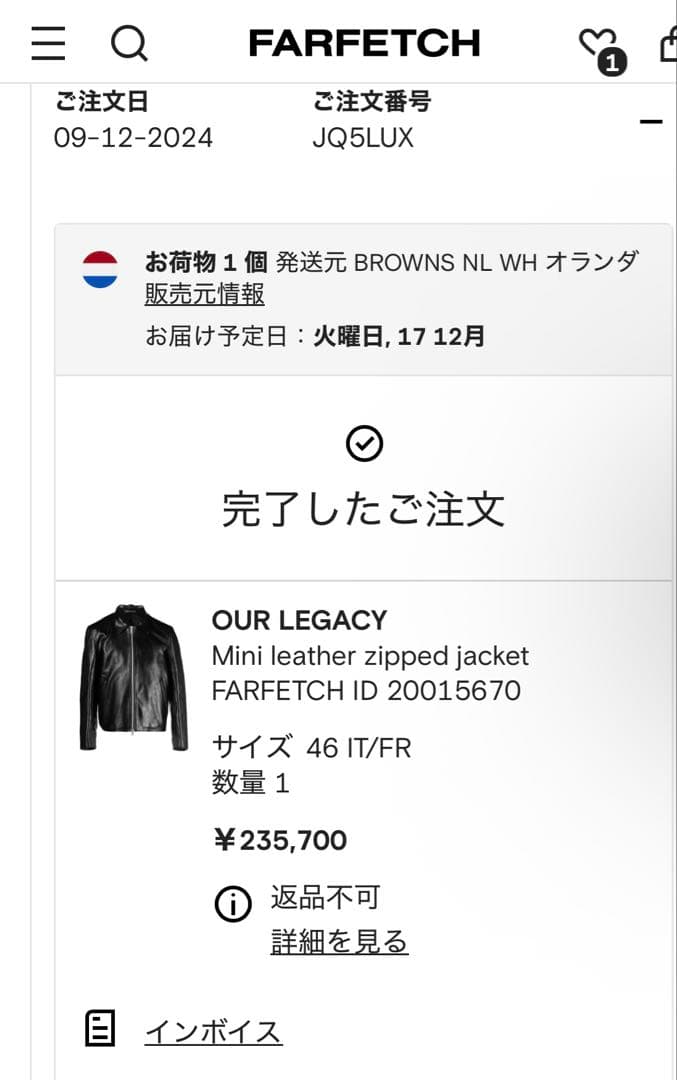Click the completed order checkmark icon
The height and width of the screenshot is (1080, 677).
[x=366, y=442]
